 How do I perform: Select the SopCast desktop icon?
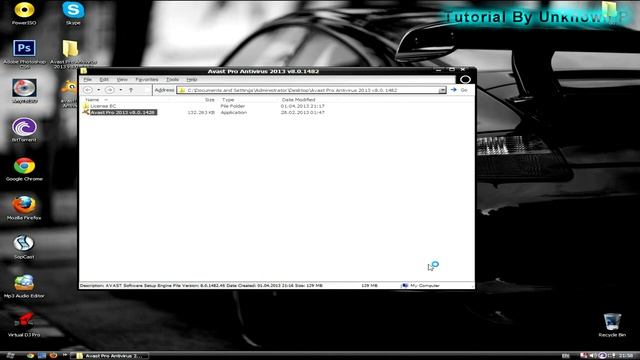(x=24, y=244)
